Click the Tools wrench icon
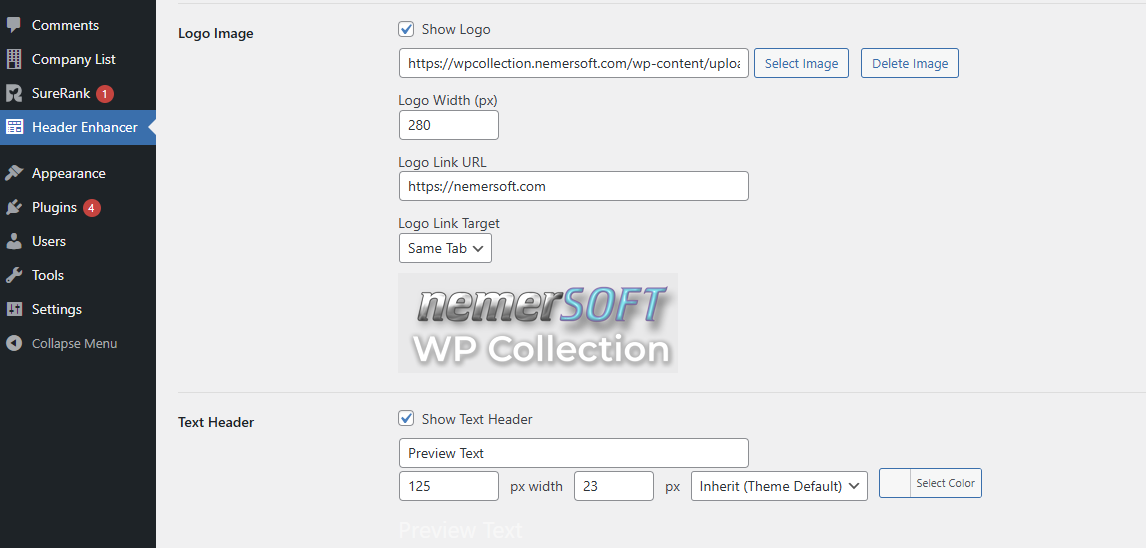Viewport: 1146px width, 548px height. tap(14, 275)
